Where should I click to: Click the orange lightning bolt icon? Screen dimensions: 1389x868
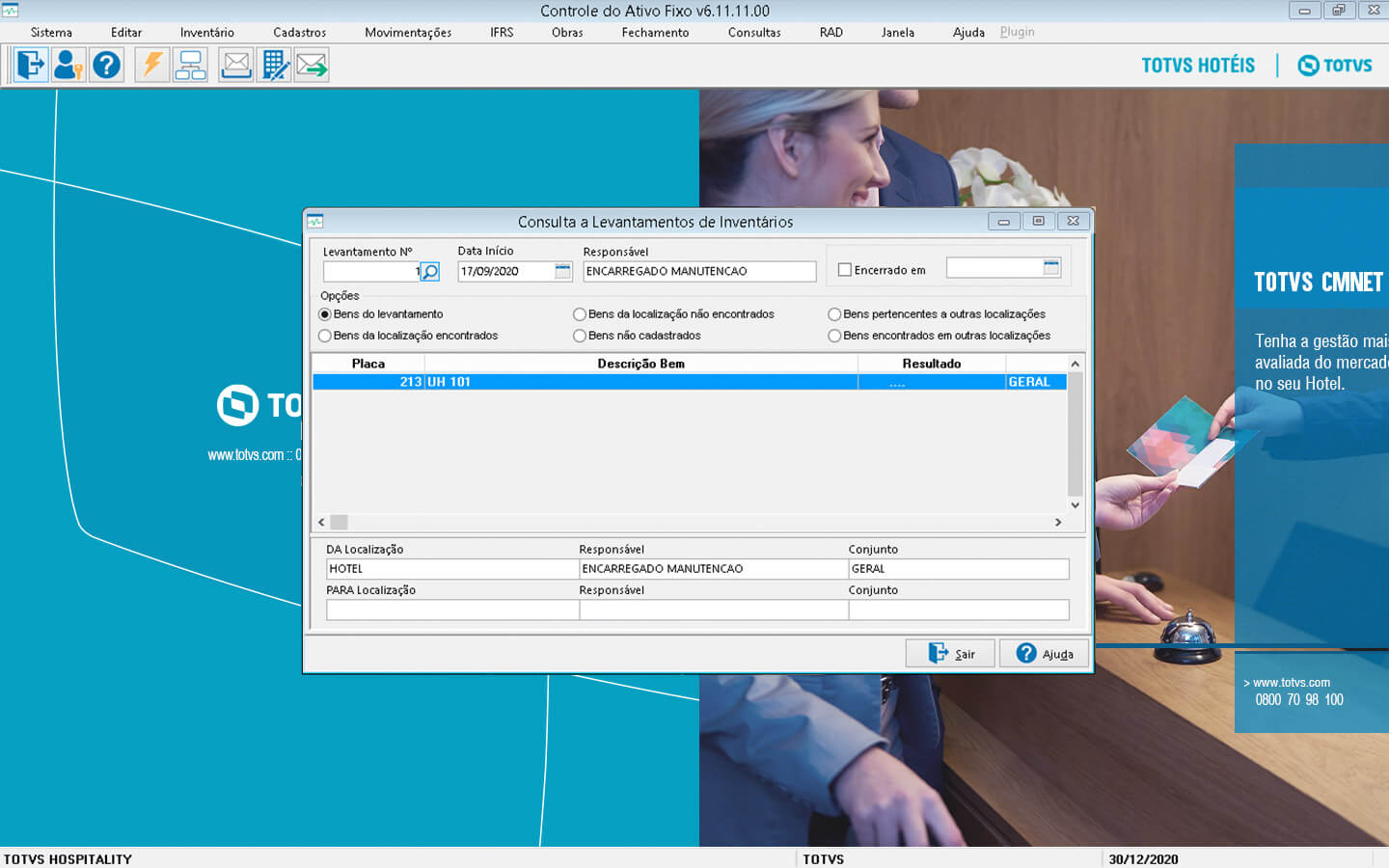[152, 66]
